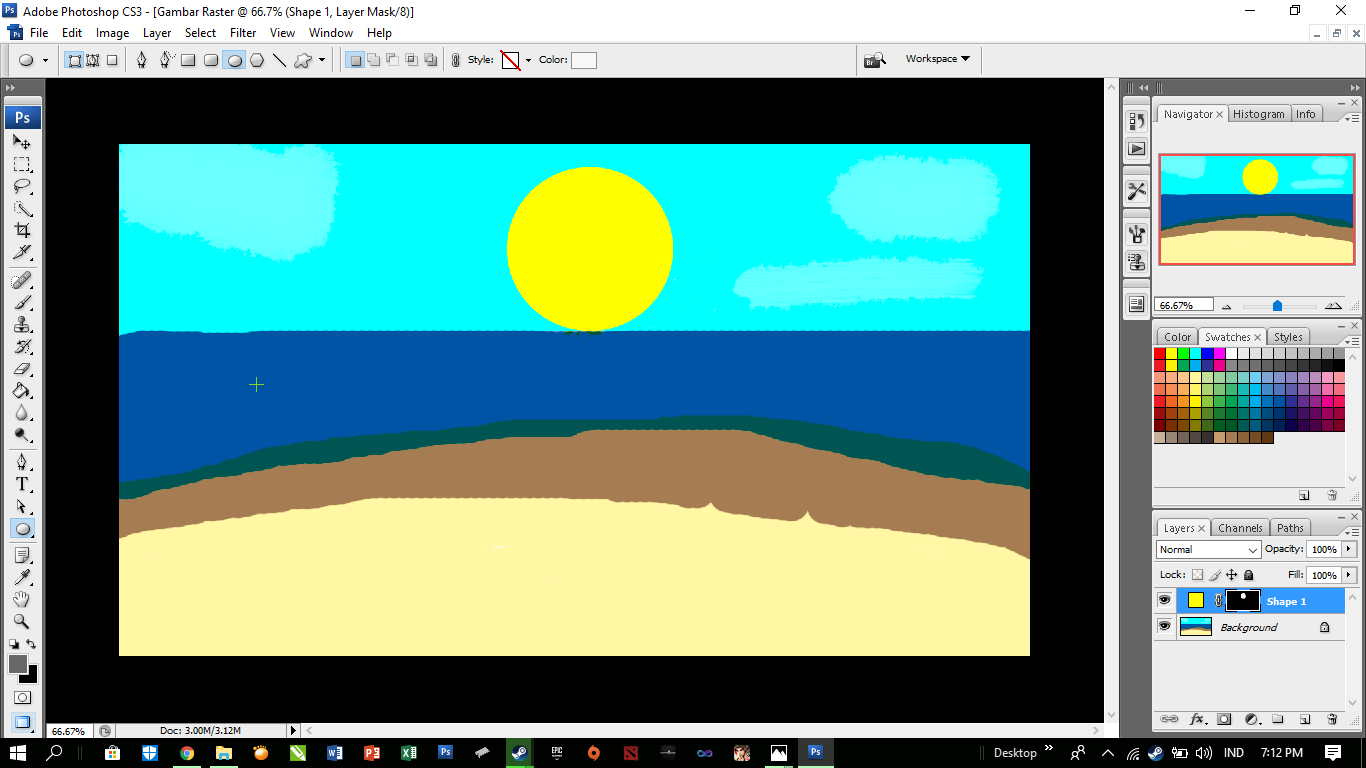This screenshot has height=768, width=1366.
Task: Select the Move tool
Action: coord(22,143)
